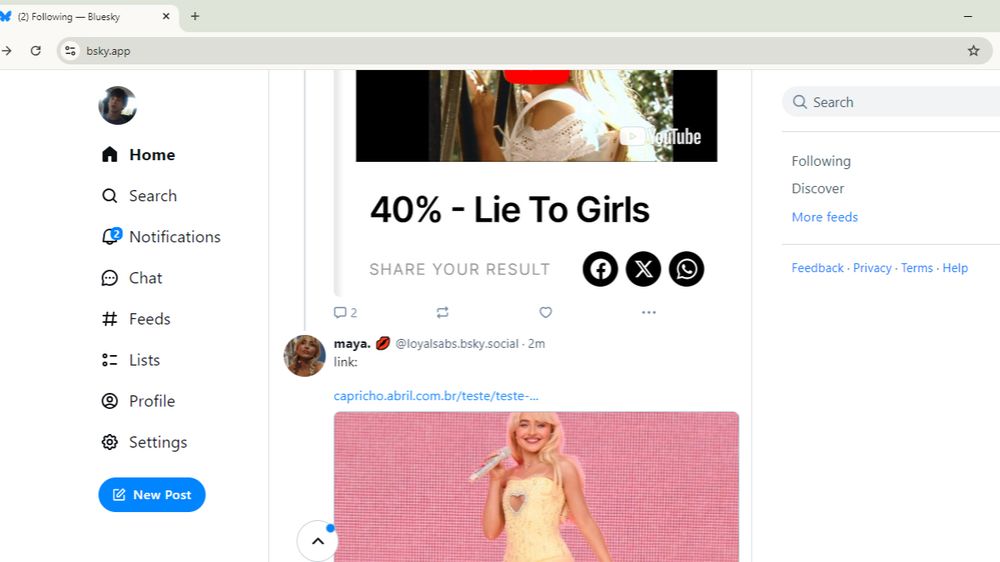
Task: Open maya's profile avatar thumbnail
Action: [x=304, y=356]
